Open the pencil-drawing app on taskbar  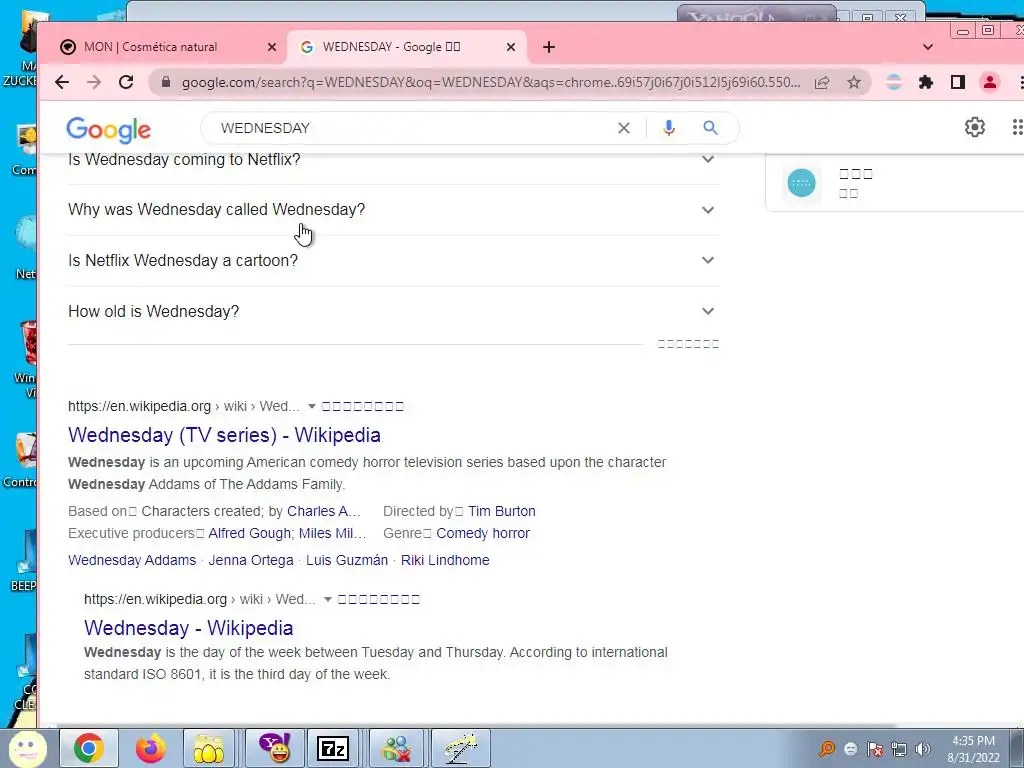click(460, 748)
